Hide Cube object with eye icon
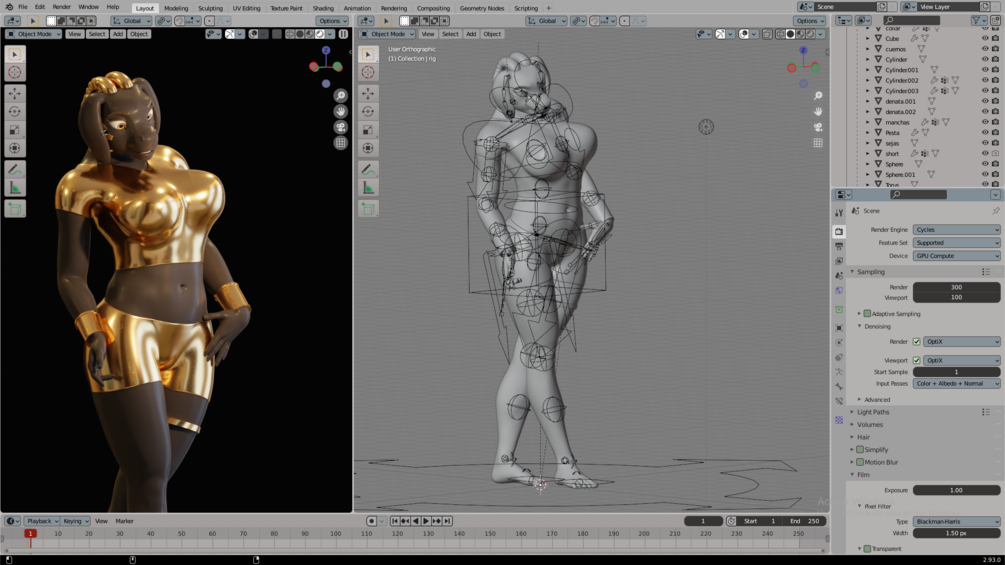This screenshot has height=565, width=1005. (985, 38)
